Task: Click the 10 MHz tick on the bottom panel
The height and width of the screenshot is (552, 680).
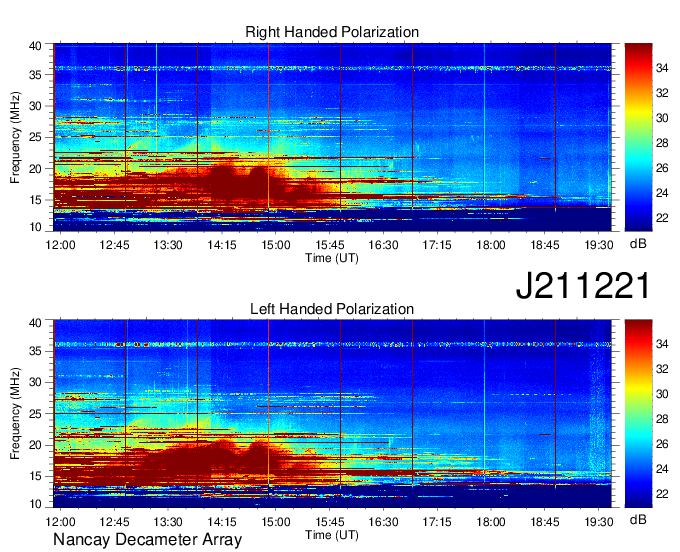Action: tap(35, 504)
